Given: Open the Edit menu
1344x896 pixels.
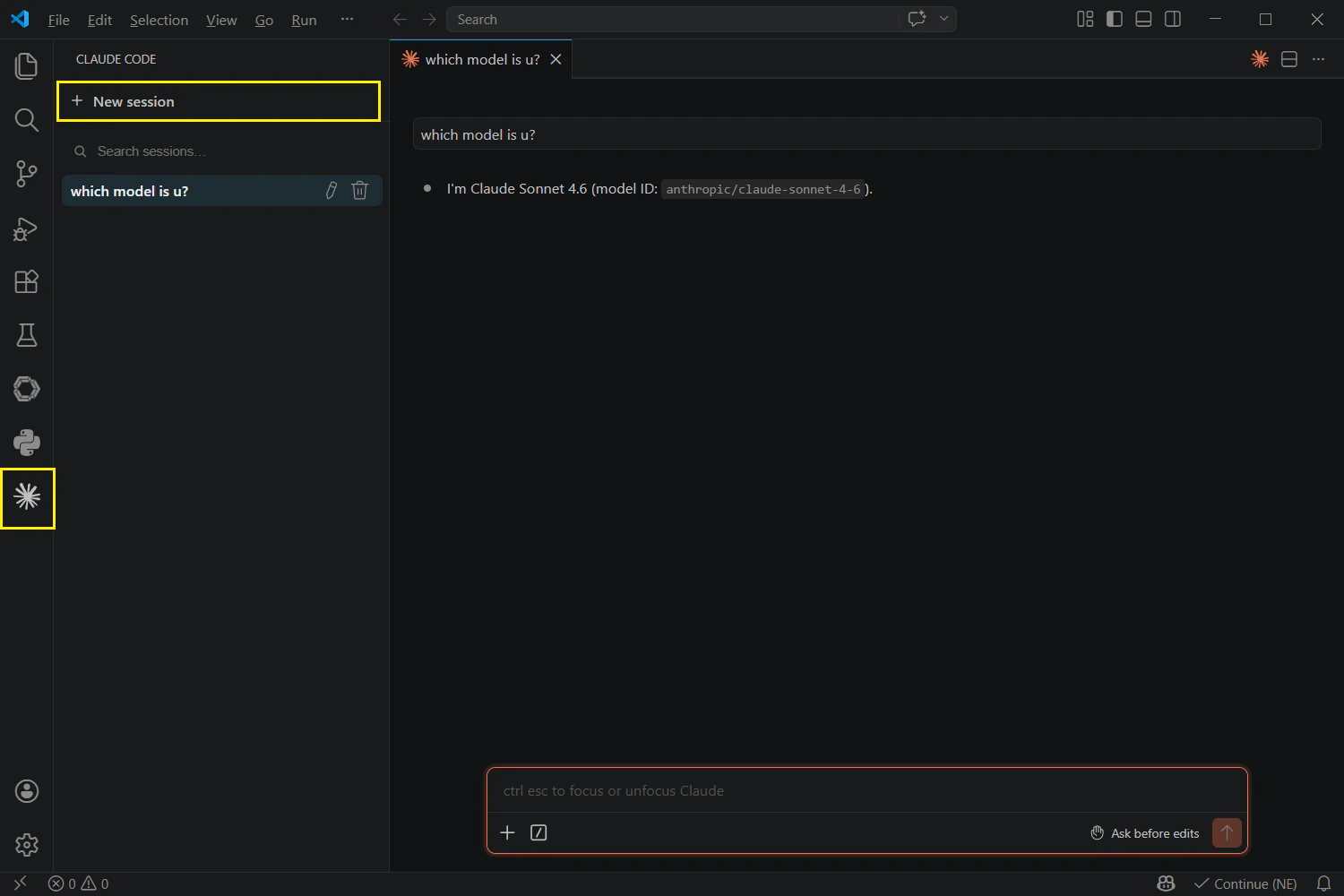Looking at the screenshot, I should [x=99, y=20].
